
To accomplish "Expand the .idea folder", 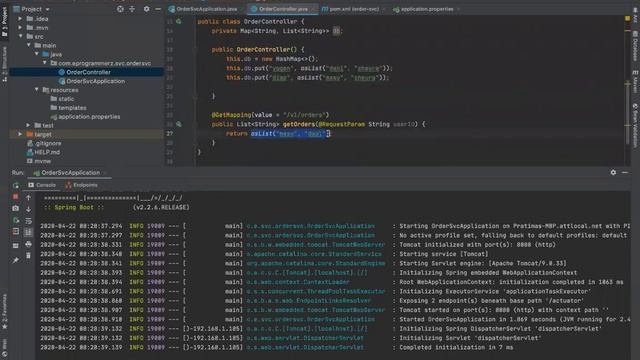I will click(20, 19).
